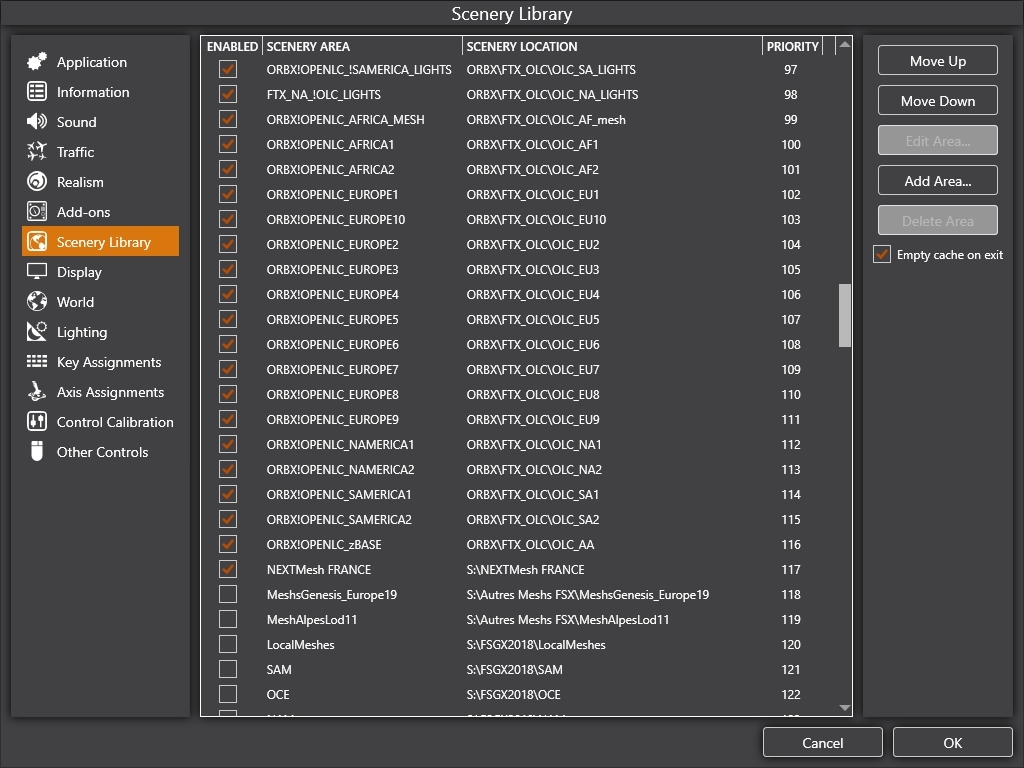Screen dimensions: 1024x768
Task: Click the Lighting icon in sidebar
Action: (37, 332)
